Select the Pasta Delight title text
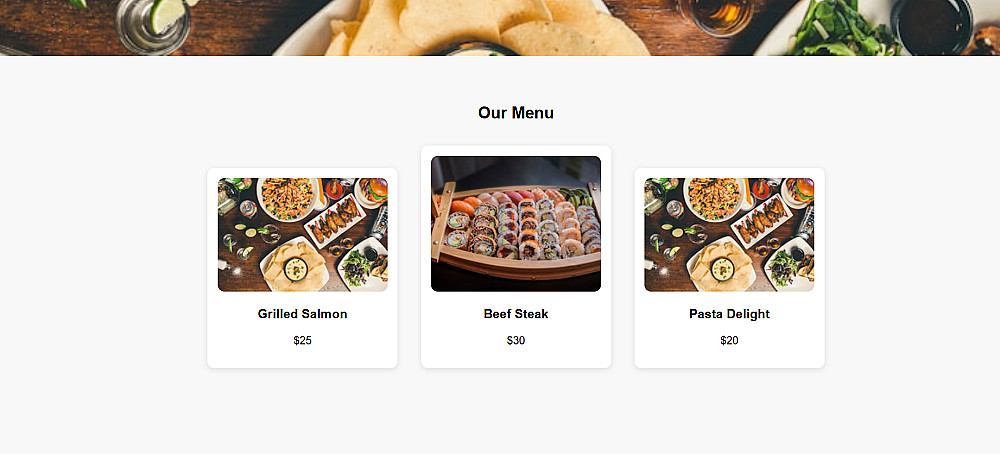Screen dimensions: 1000x454 [x=729, y=314]
